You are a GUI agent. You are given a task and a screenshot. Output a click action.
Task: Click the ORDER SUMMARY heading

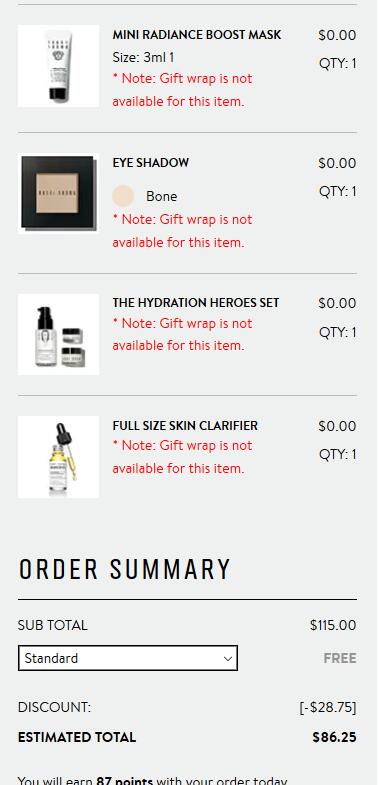pos(125,569)
